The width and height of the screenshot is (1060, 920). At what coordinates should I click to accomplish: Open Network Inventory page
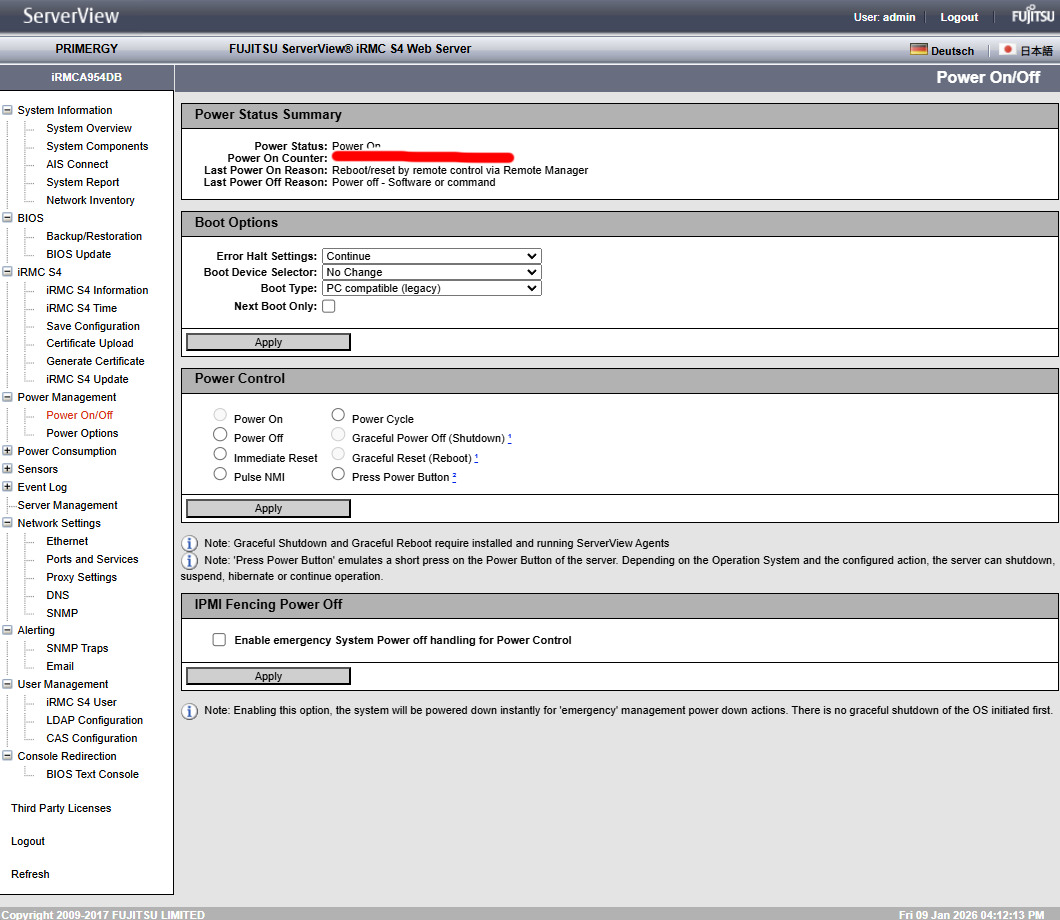point(90,200)
